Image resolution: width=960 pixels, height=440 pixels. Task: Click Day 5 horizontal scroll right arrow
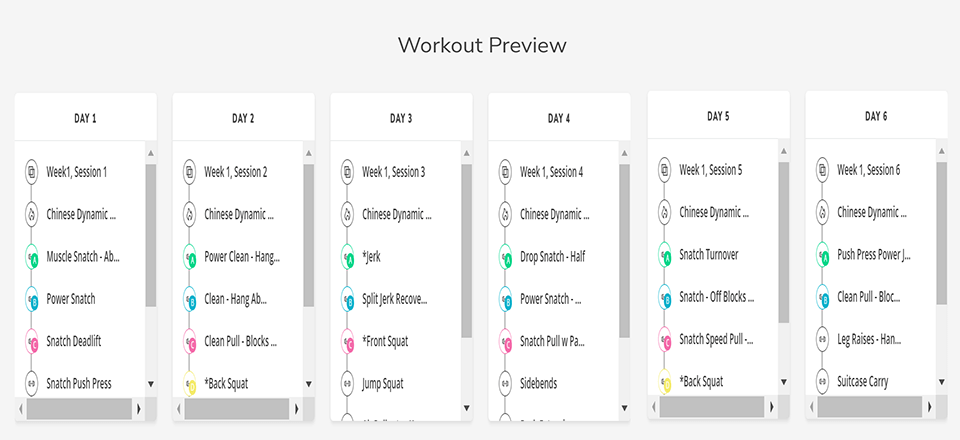coord(771,406)
